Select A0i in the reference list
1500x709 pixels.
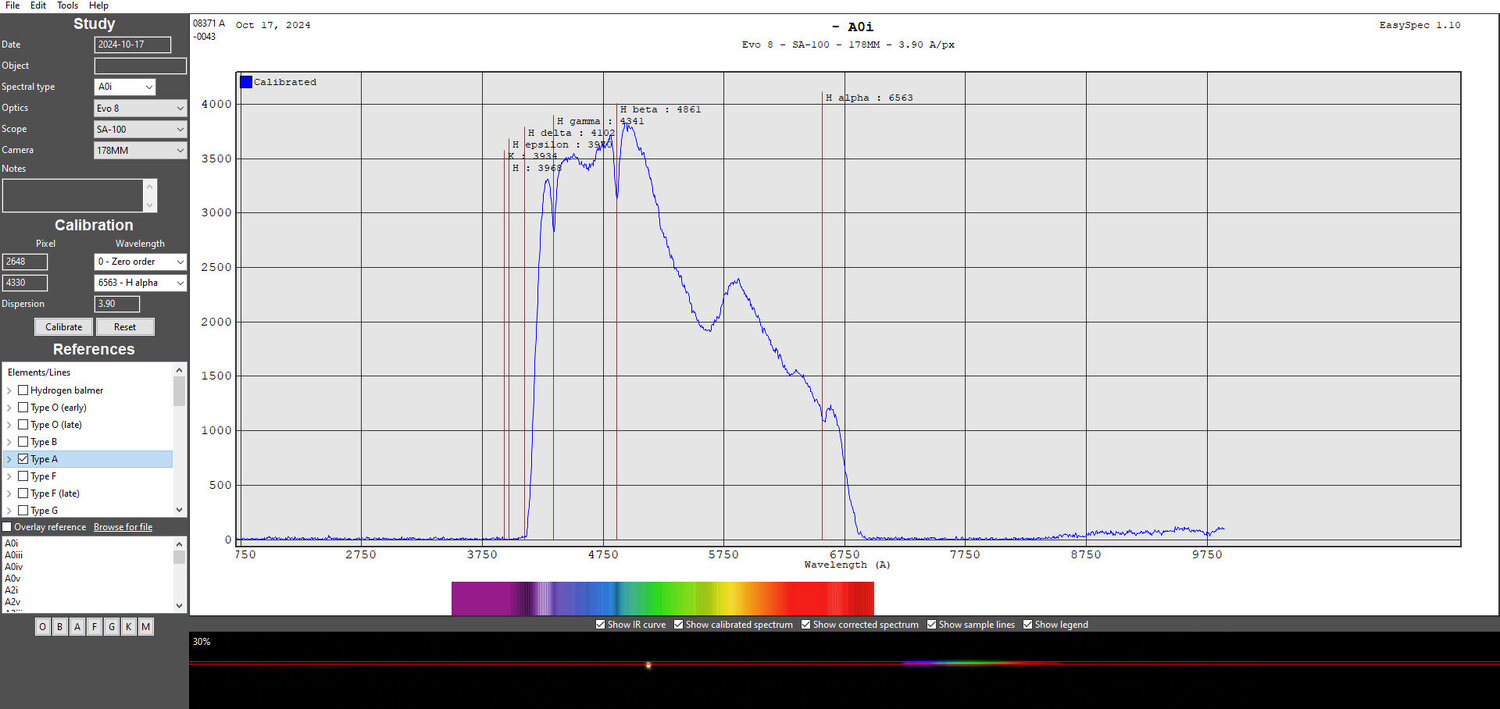[x=12, y=543]
